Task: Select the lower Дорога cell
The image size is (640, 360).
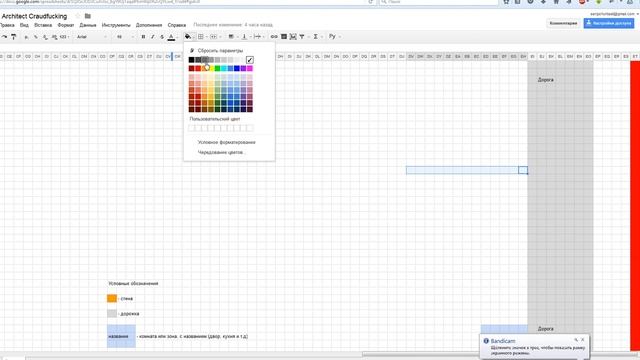Action: [546, 329]
